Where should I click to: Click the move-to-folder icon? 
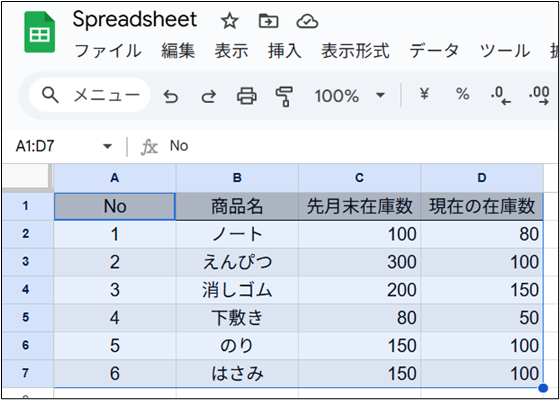(x=268, y=22)
